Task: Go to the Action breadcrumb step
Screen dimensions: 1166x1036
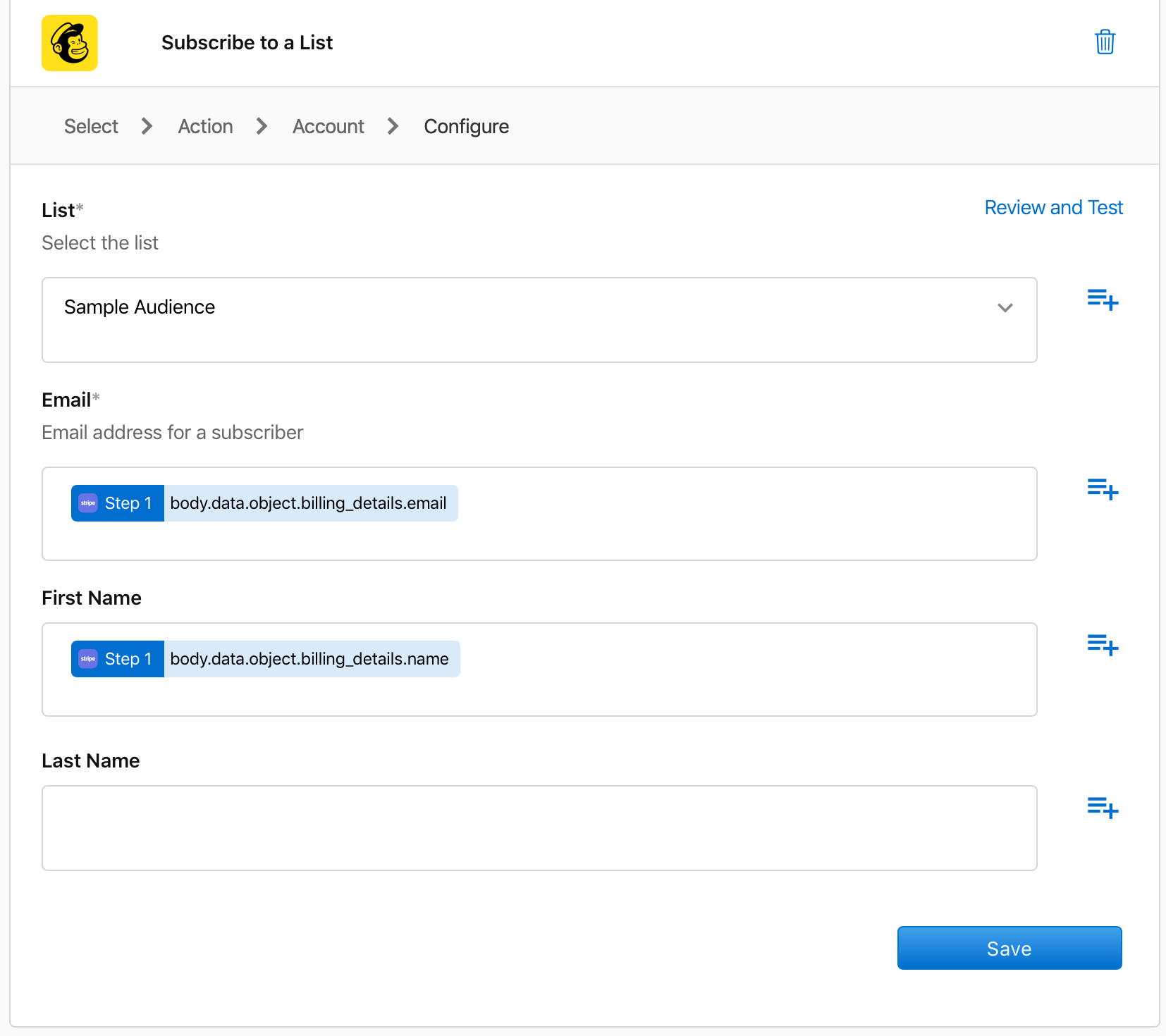Action: click(x=205, y=126)
